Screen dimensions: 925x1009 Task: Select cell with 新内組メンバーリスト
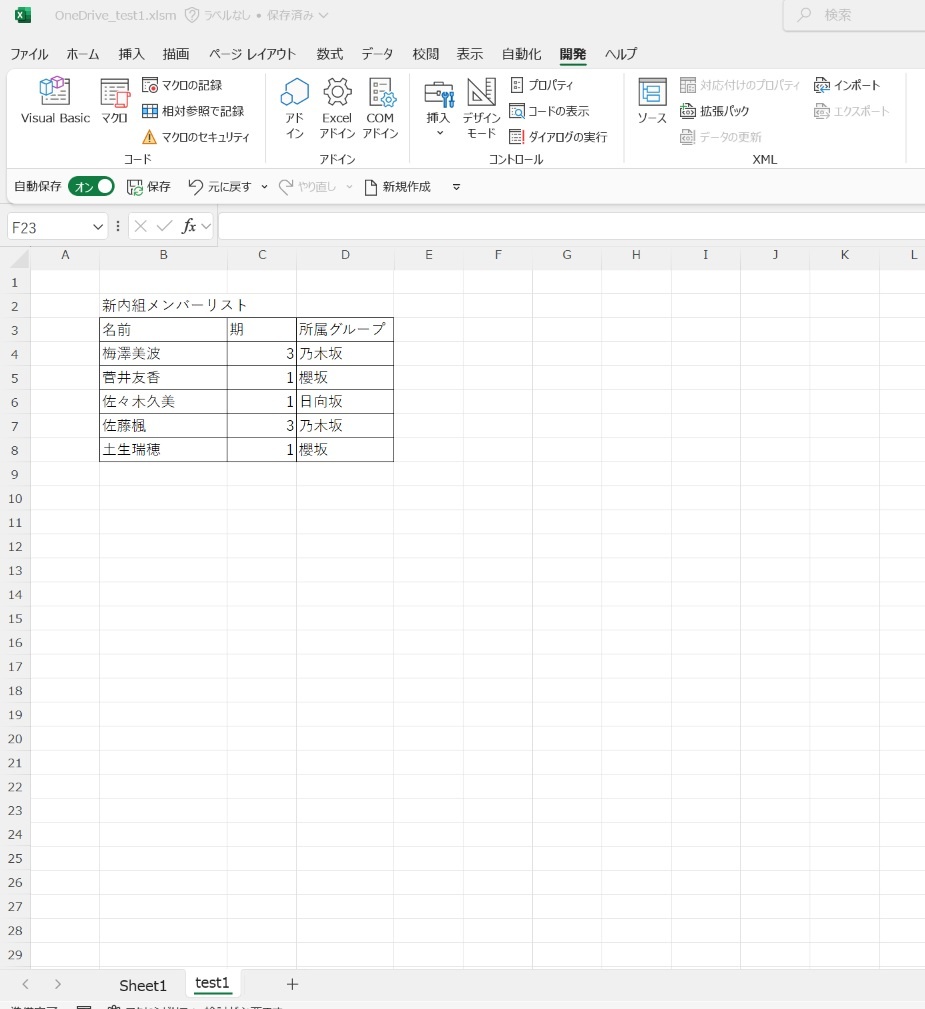point(164,306)
